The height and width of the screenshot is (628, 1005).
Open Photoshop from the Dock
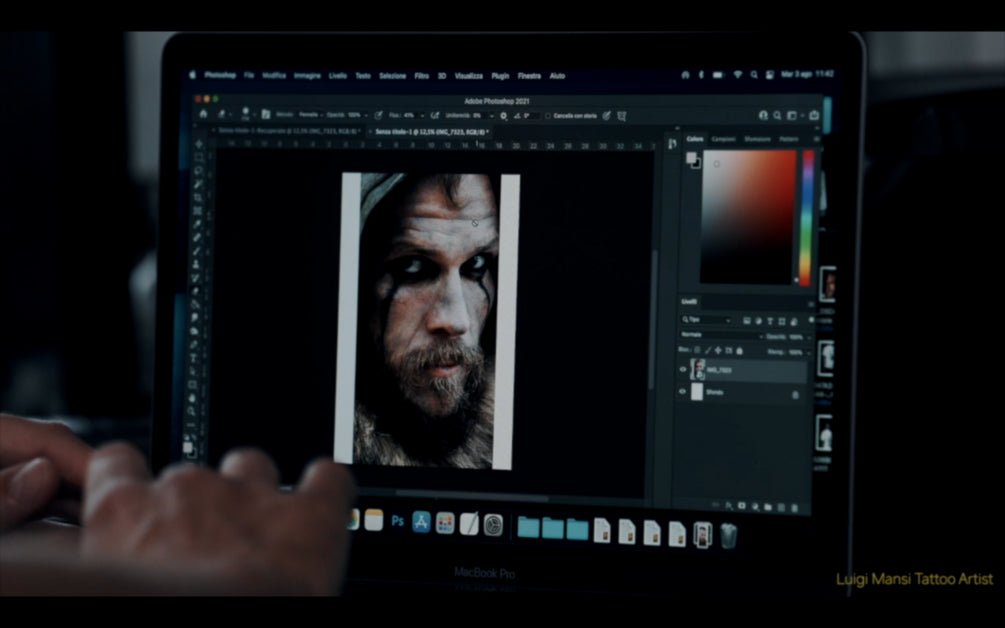(x=398, y=522)
